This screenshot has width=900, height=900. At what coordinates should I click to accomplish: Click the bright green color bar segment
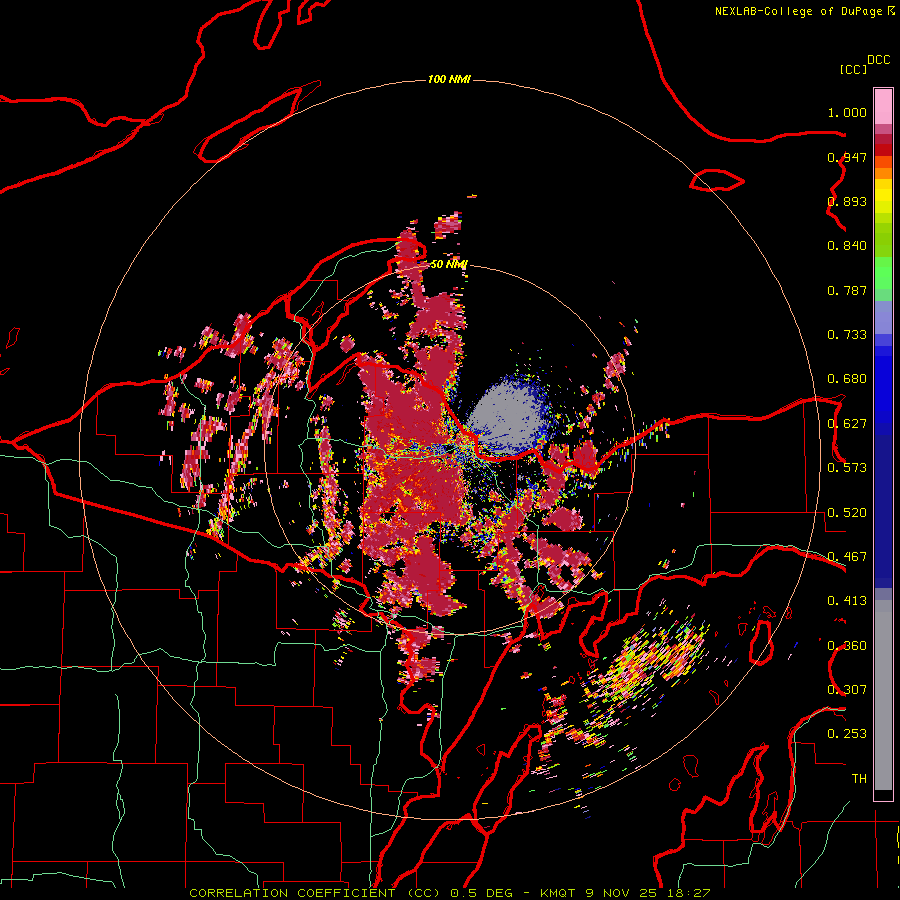coord(883,273)
